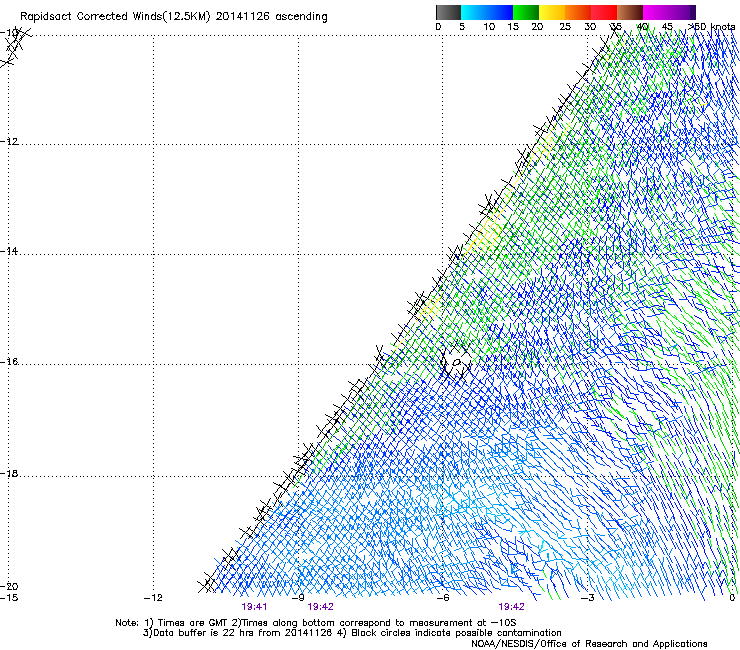Click the '-3' longitude axis label
The image size is (740, 650).
[588, 598]
